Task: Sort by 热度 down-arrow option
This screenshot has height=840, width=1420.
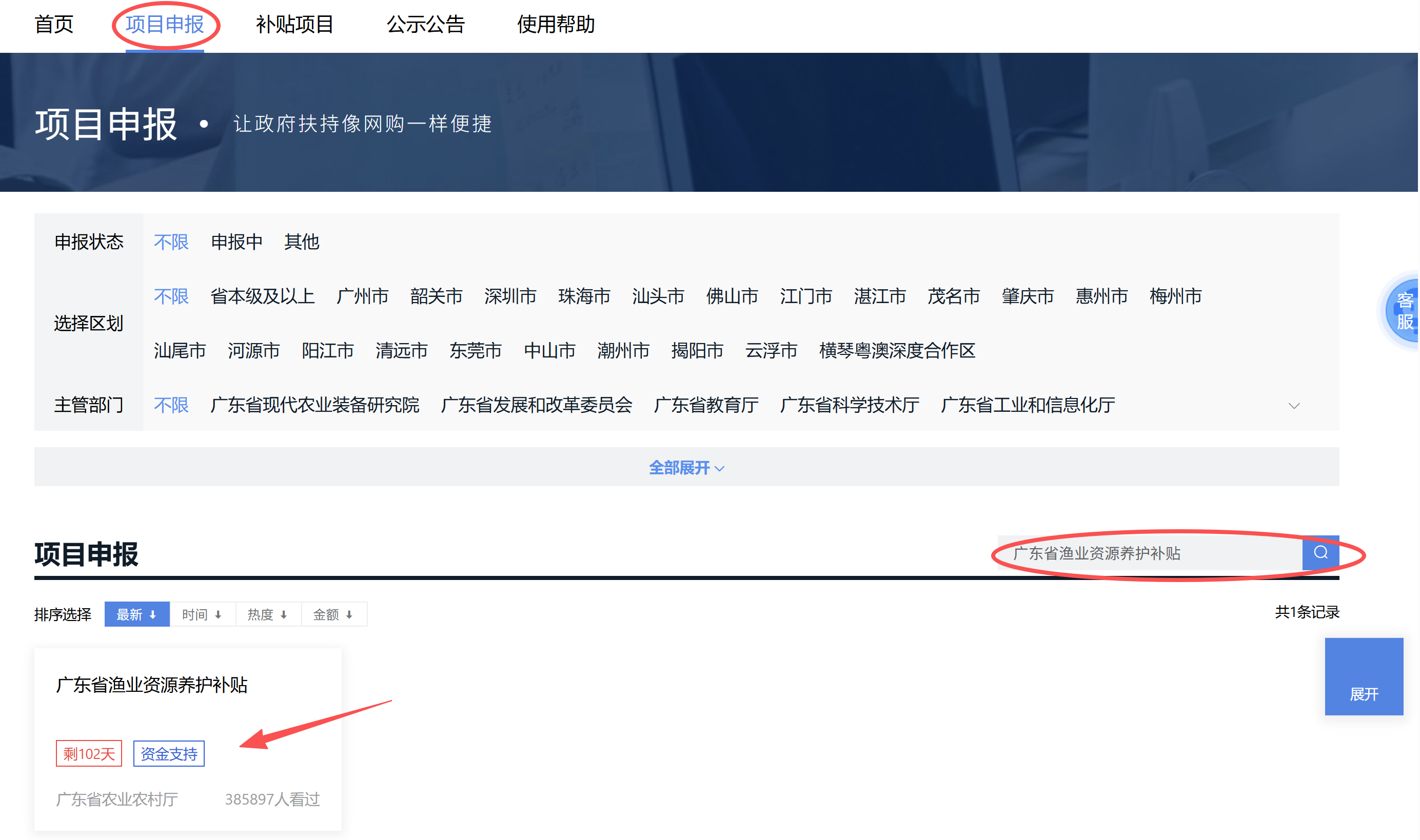Action: point(267,614)
